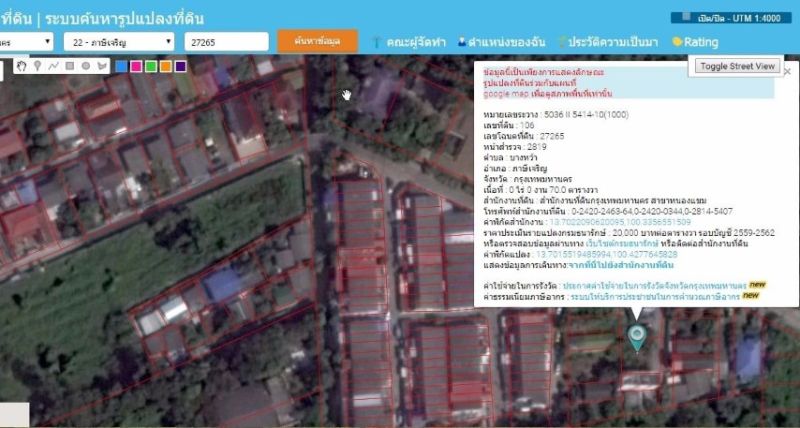
Task: Select the add marker drawing tool
Action: tap(38, 66)
